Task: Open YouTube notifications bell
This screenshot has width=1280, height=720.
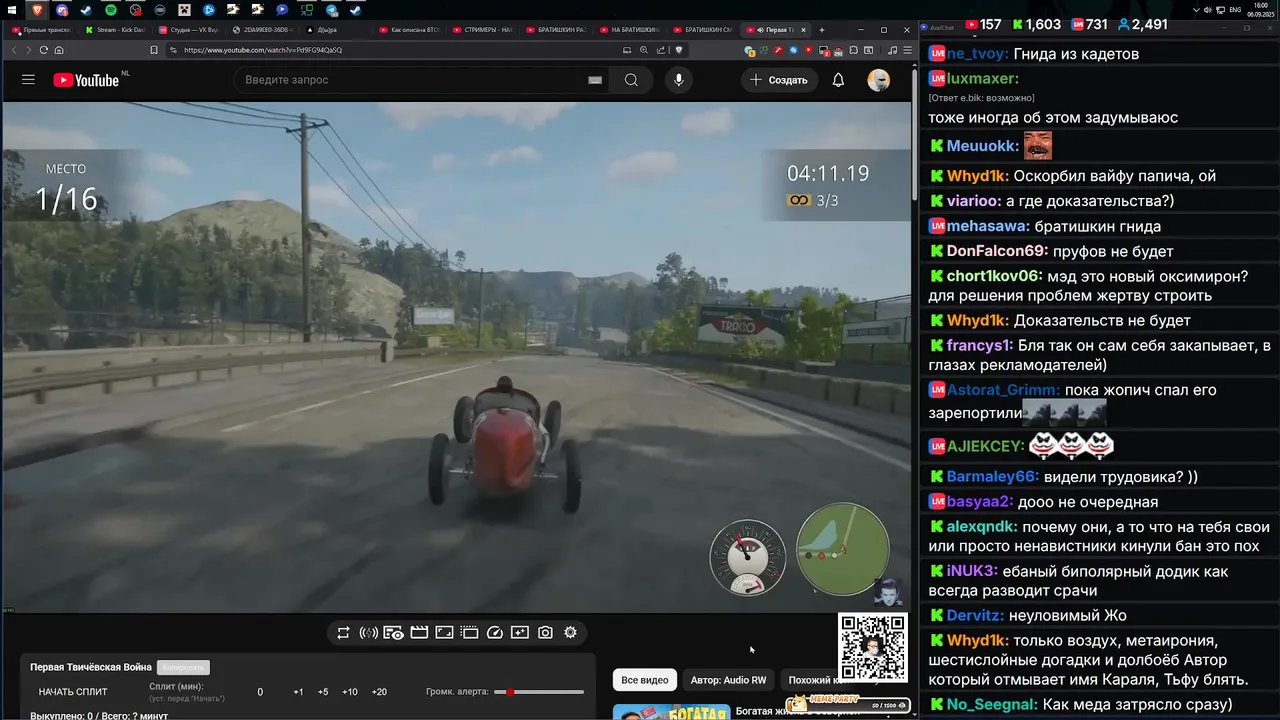Action: [x=838, y=80]
